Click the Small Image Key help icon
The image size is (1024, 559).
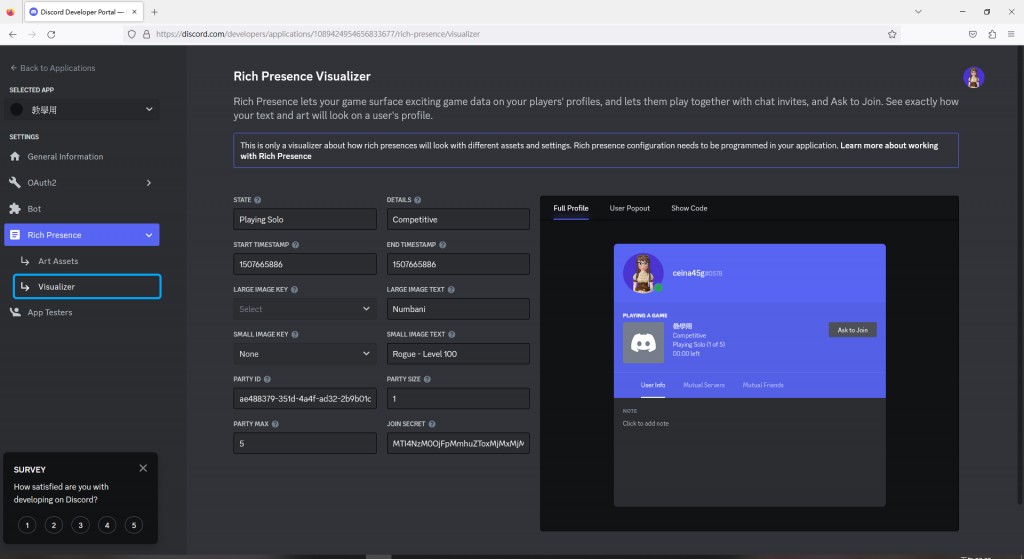click(295, 334)
